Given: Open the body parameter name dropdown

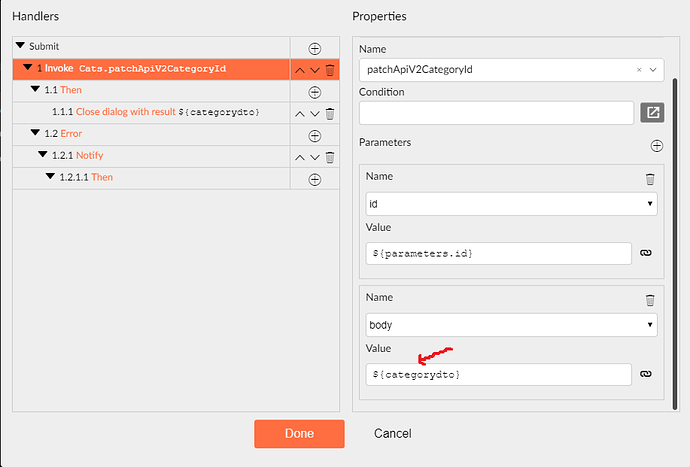Looking at the screenshot, I should click(511, 325).
